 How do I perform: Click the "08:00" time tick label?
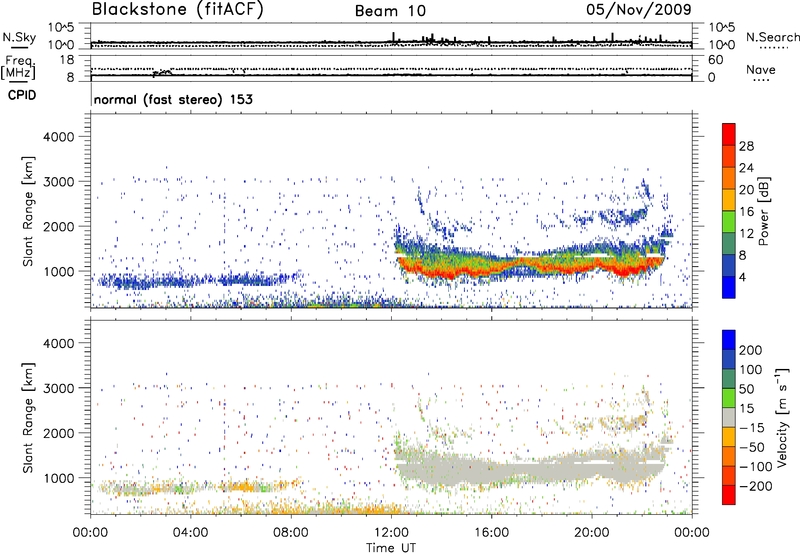291,533
